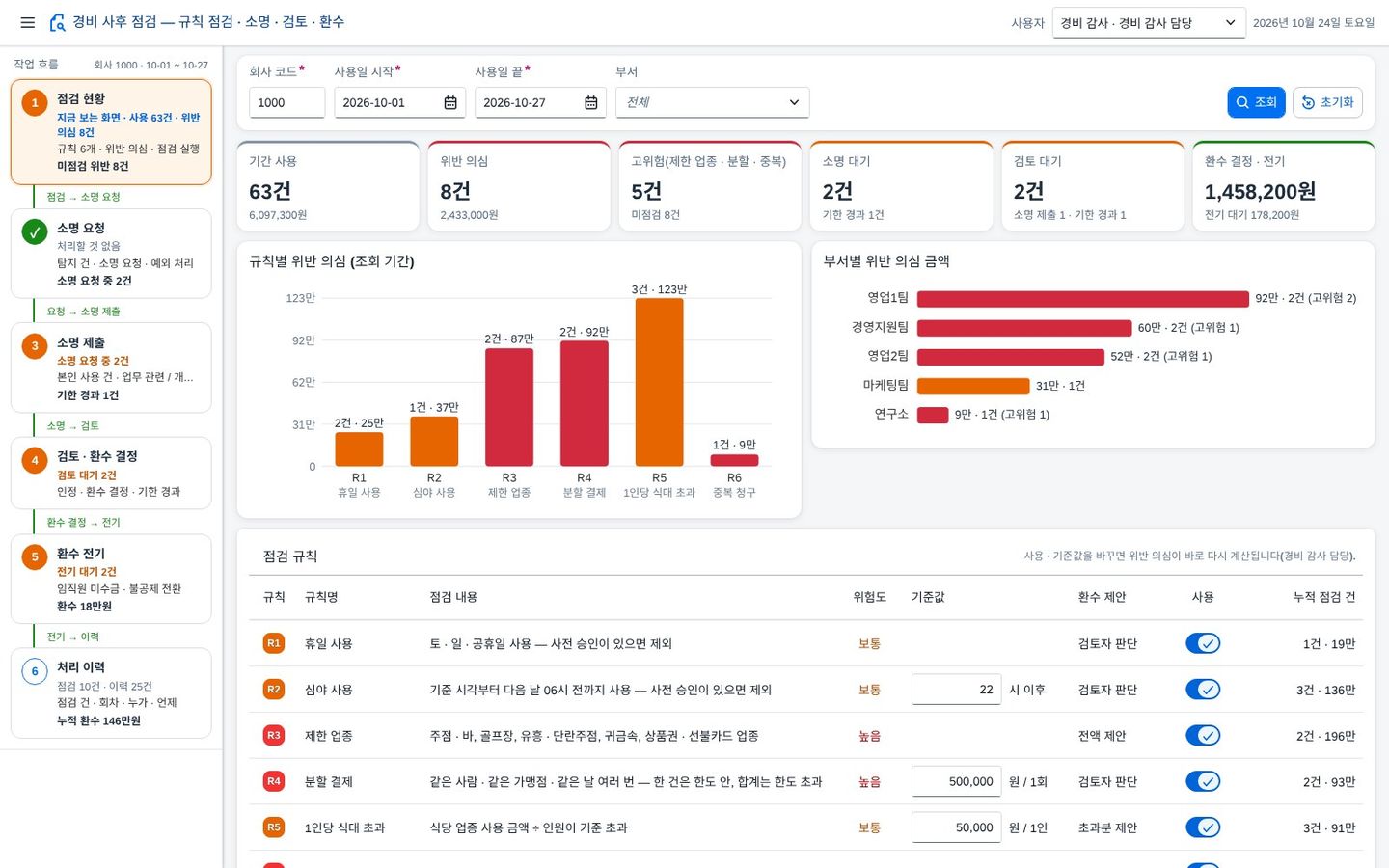Viewport: 1389px width, 868px height.
Task: Open calendar picker for start date
Action: coord(450,102)
